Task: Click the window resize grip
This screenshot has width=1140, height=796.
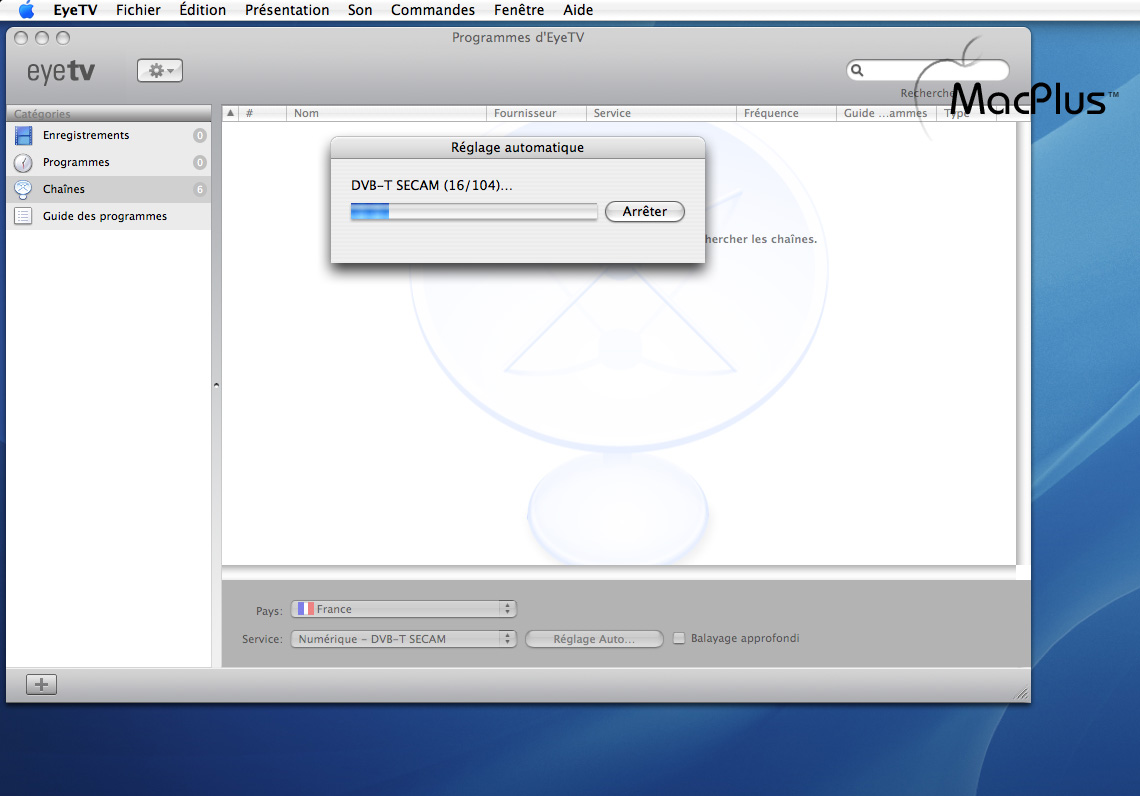Action: 1021,694
